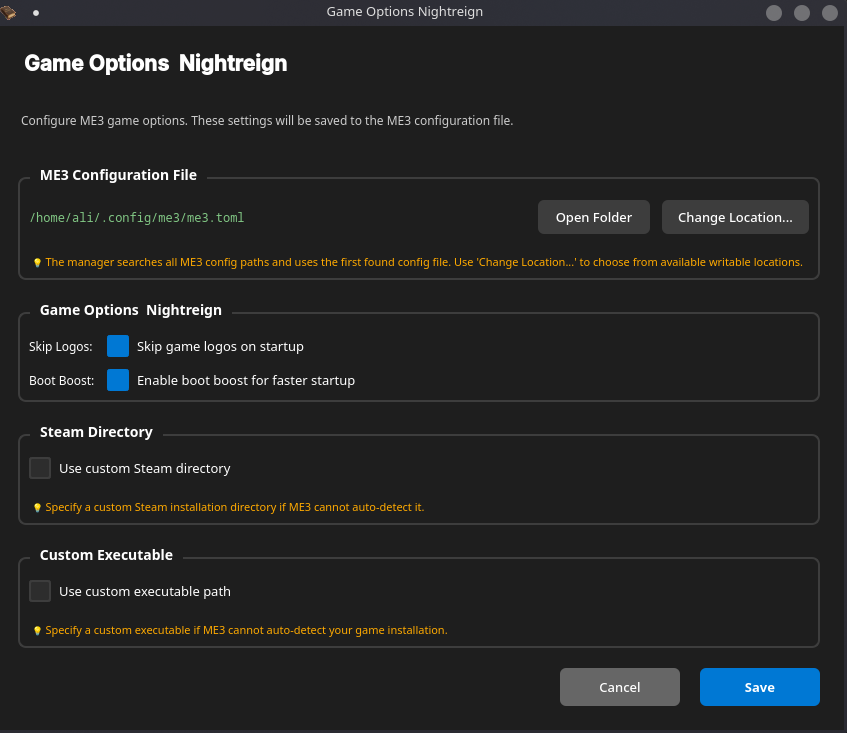Open the ME3 config folder
The height and width of the screenshot is (733, 847).
(593, 217)
